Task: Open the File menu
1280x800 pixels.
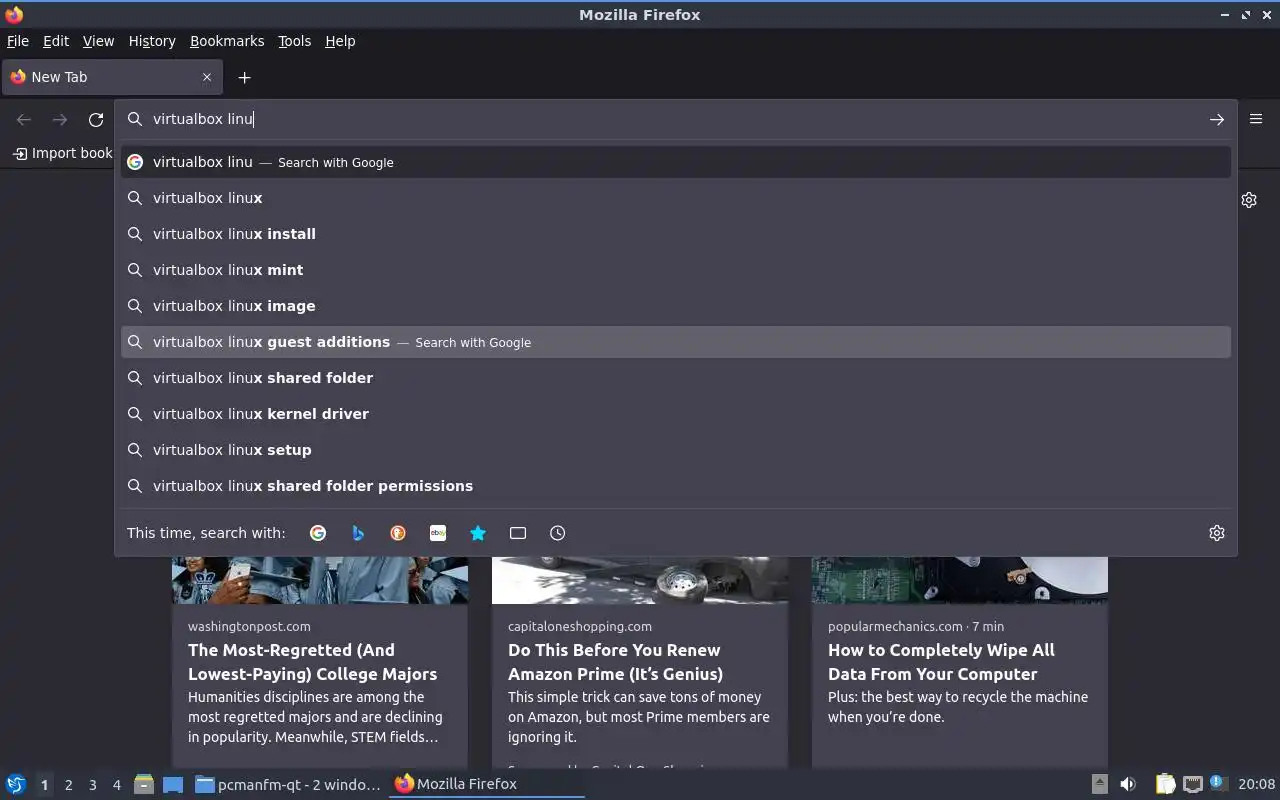Action: pyautogui.click(x=18, y=41)
